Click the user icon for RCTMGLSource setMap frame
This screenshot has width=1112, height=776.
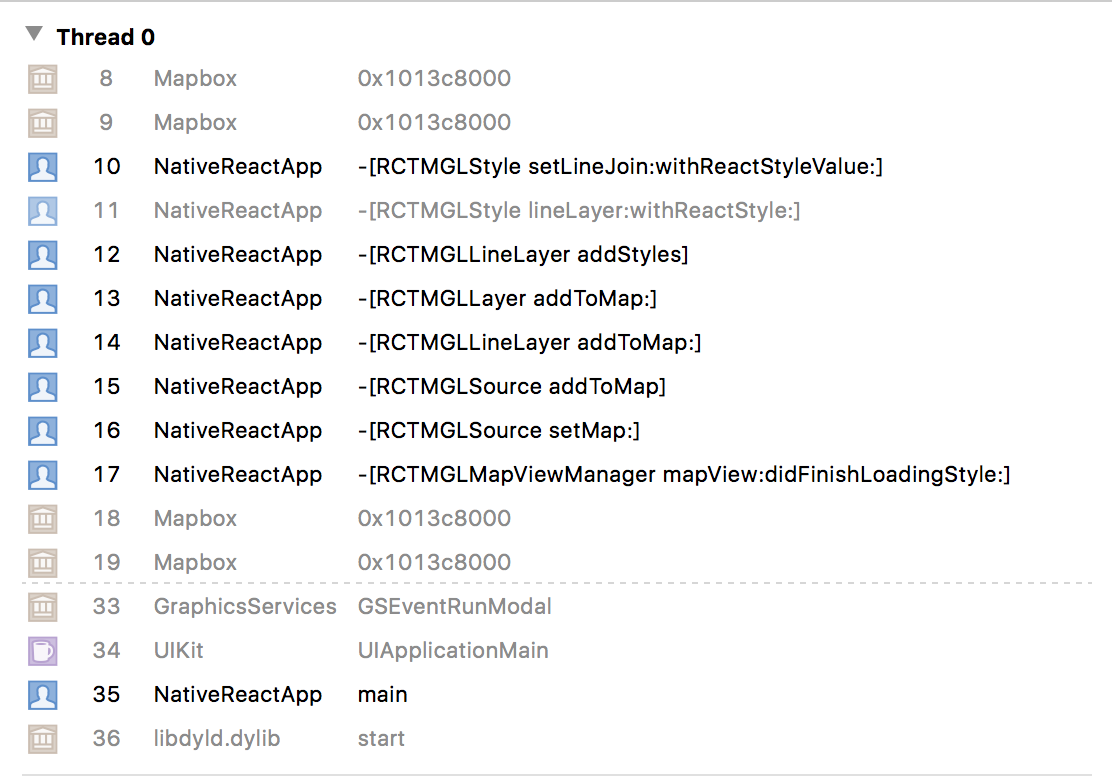pyautogui.click(x=42, y=430)
